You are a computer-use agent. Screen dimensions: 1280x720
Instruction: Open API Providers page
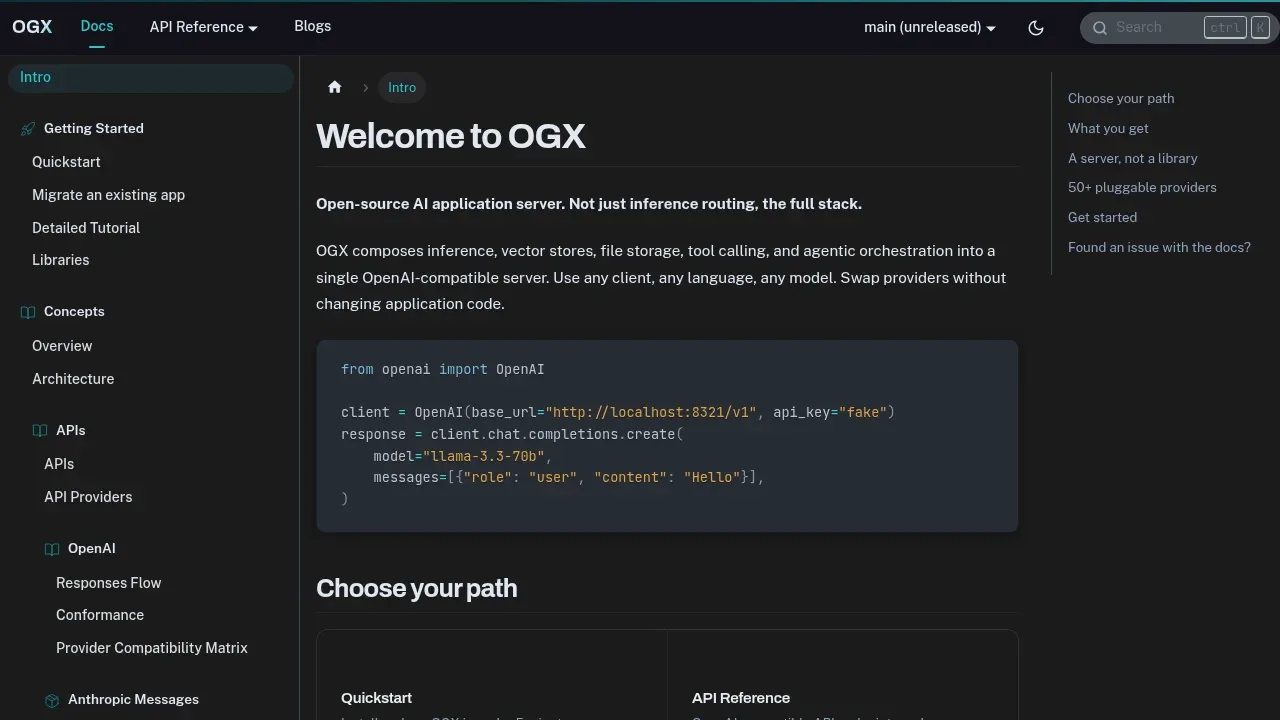click(x=88, y=497)
